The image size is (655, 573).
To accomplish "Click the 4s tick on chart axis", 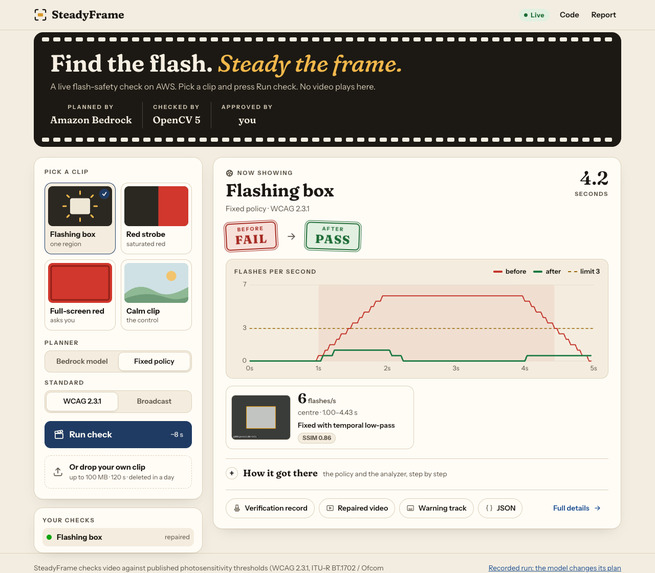I will point(525,368).
